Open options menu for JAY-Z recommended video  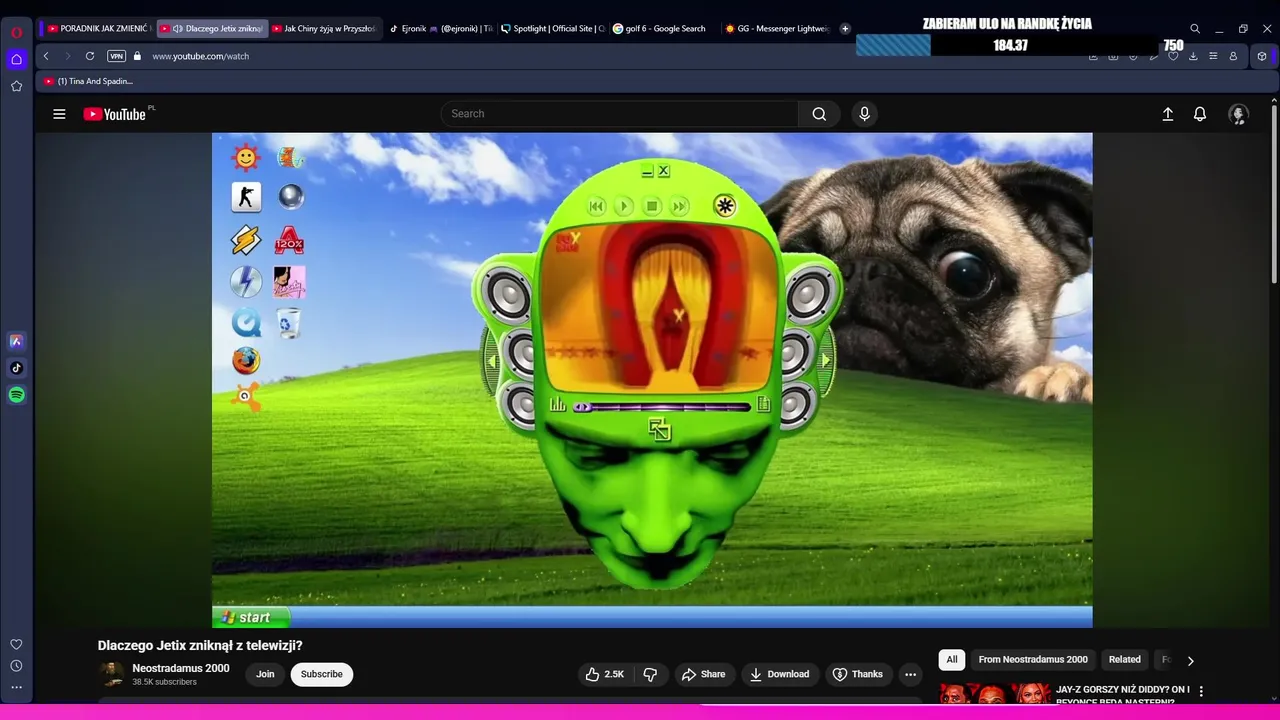[x=1201, y=691]
